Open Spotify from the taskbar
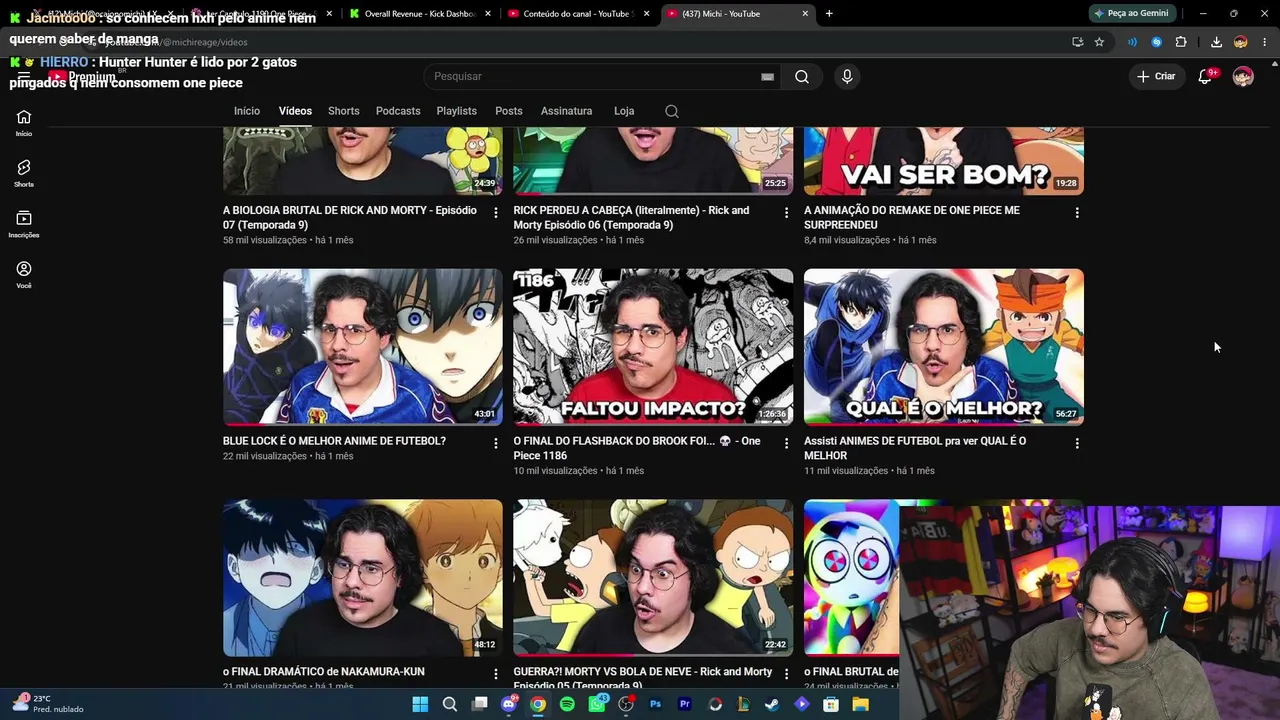 pyautogui.click(x=567, y=704)
